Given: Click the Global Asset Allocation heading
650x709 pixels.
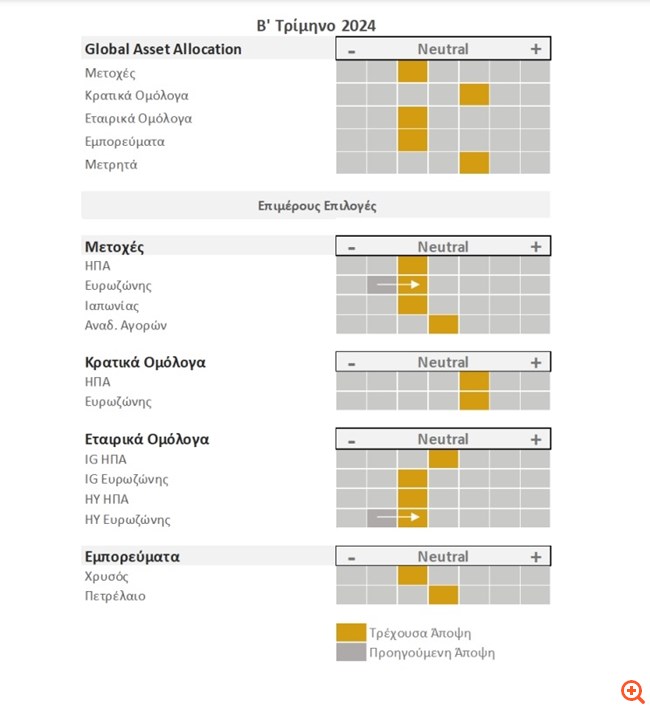Looking at the screenshot, I should (x=163, y=49).
